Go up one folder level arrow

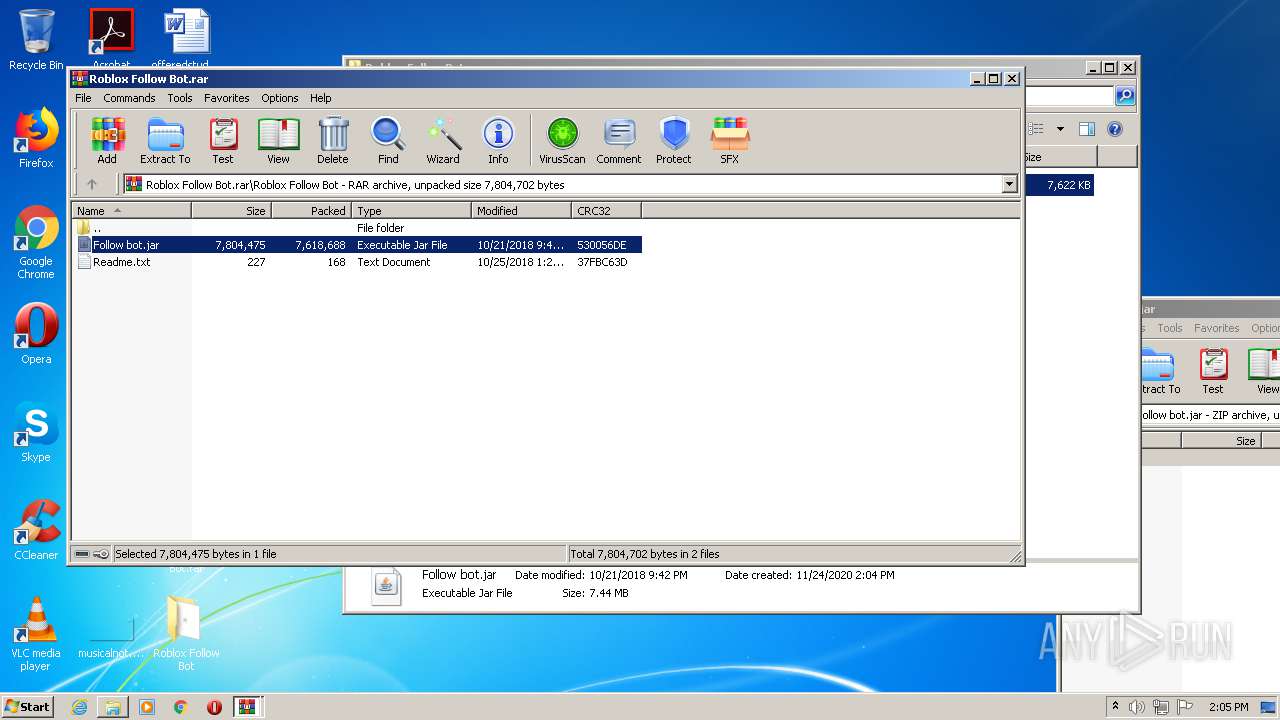[x=92, y=184]
